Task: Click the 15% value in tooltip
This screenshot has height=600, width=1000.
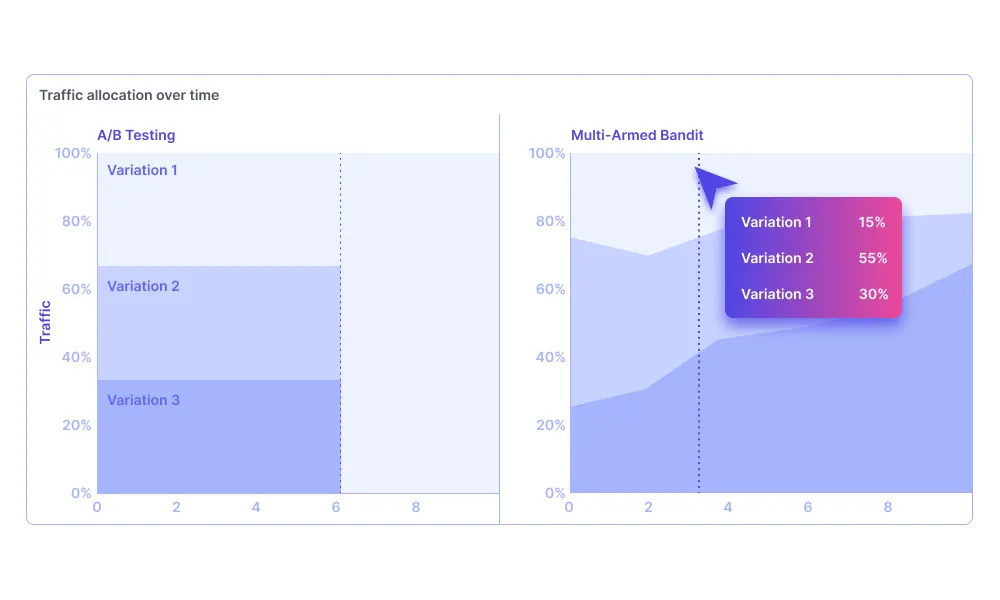Action: (x=872, y=222)
